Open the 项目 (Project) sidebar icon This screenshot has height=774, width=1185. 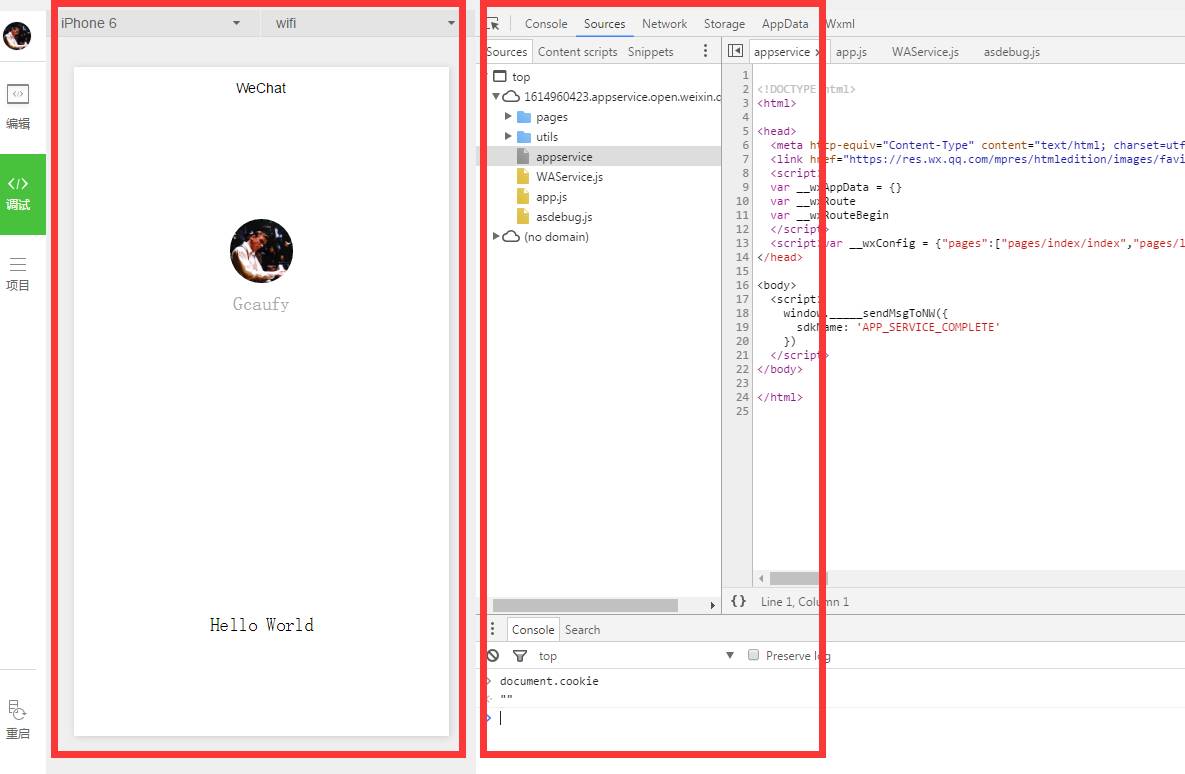(x=18, y=273)
